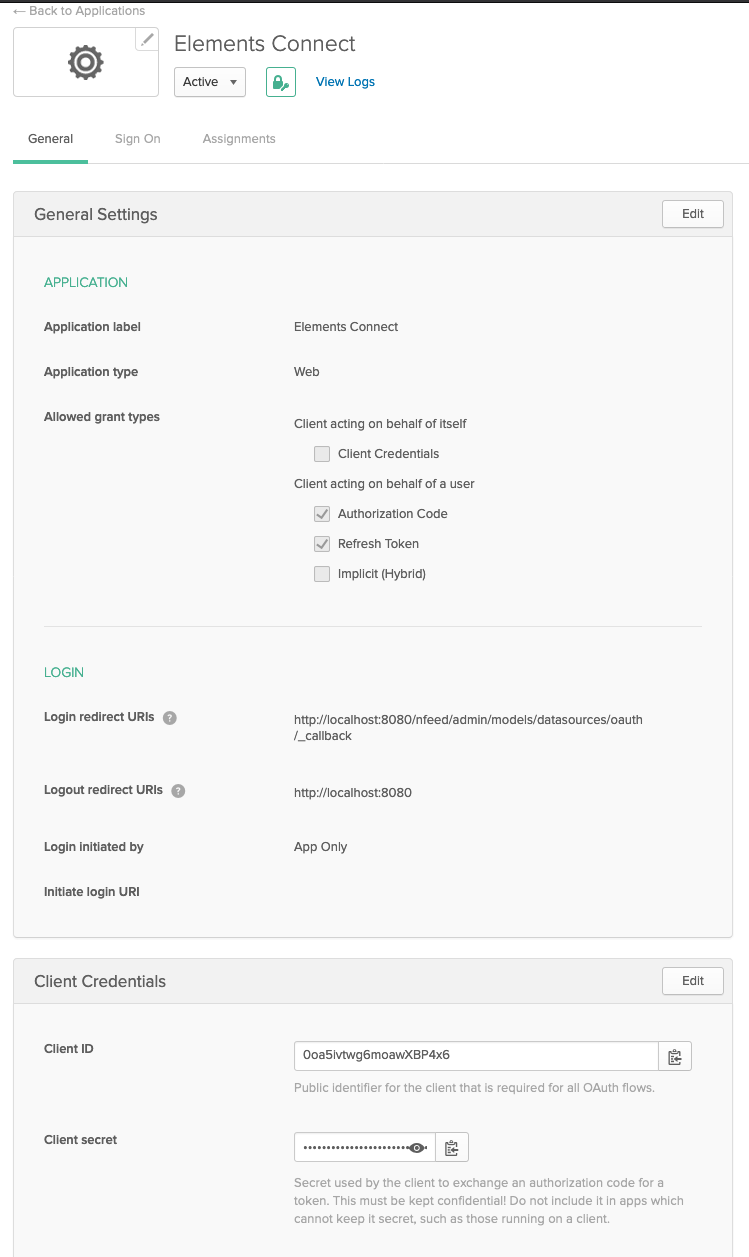749x1257 pixels.
Task: Click help icon beside Login redirect URIs
Action: pos(170,718)
